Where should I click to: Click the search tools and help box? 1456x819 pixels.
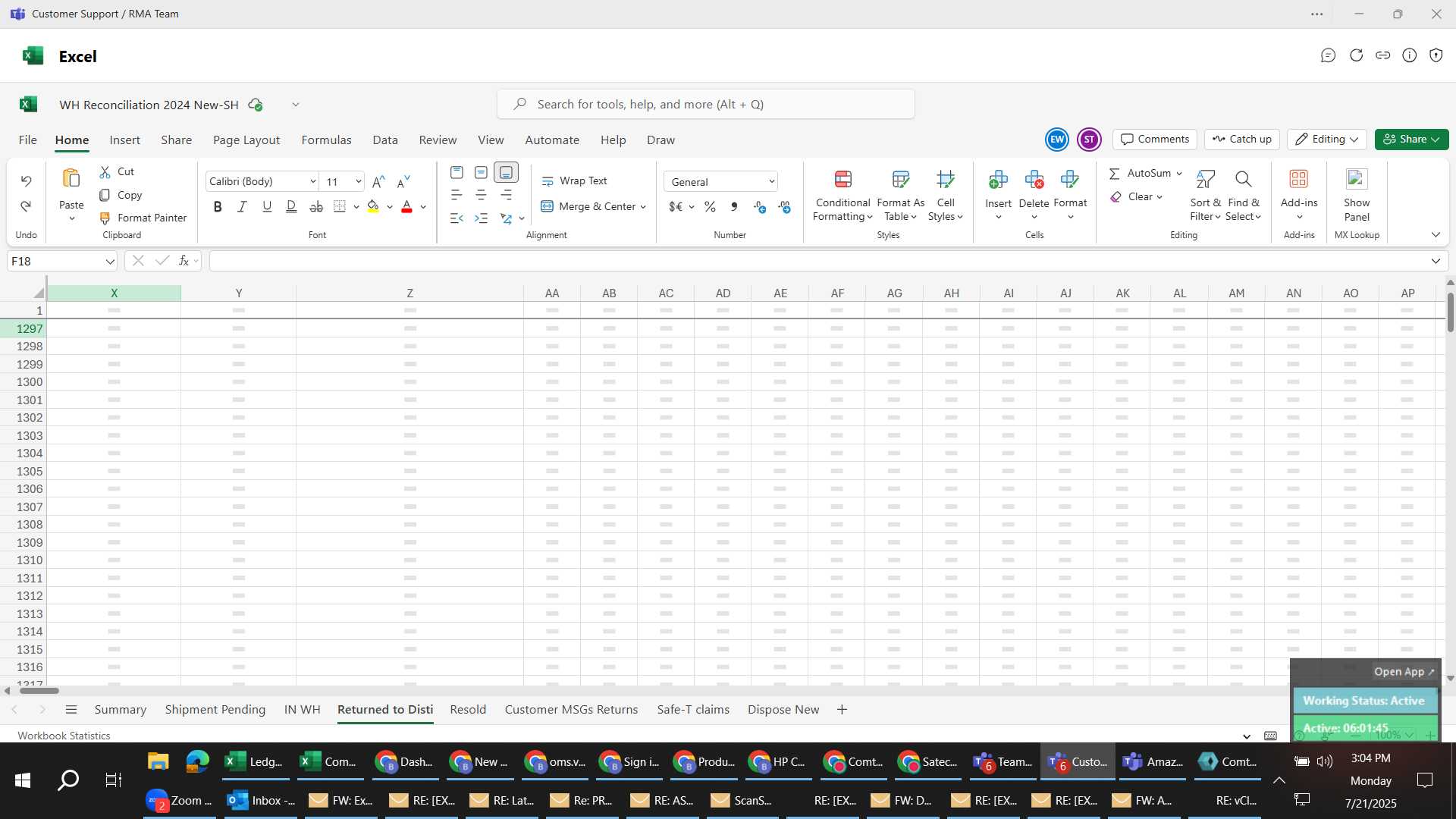tap(705, 104)
